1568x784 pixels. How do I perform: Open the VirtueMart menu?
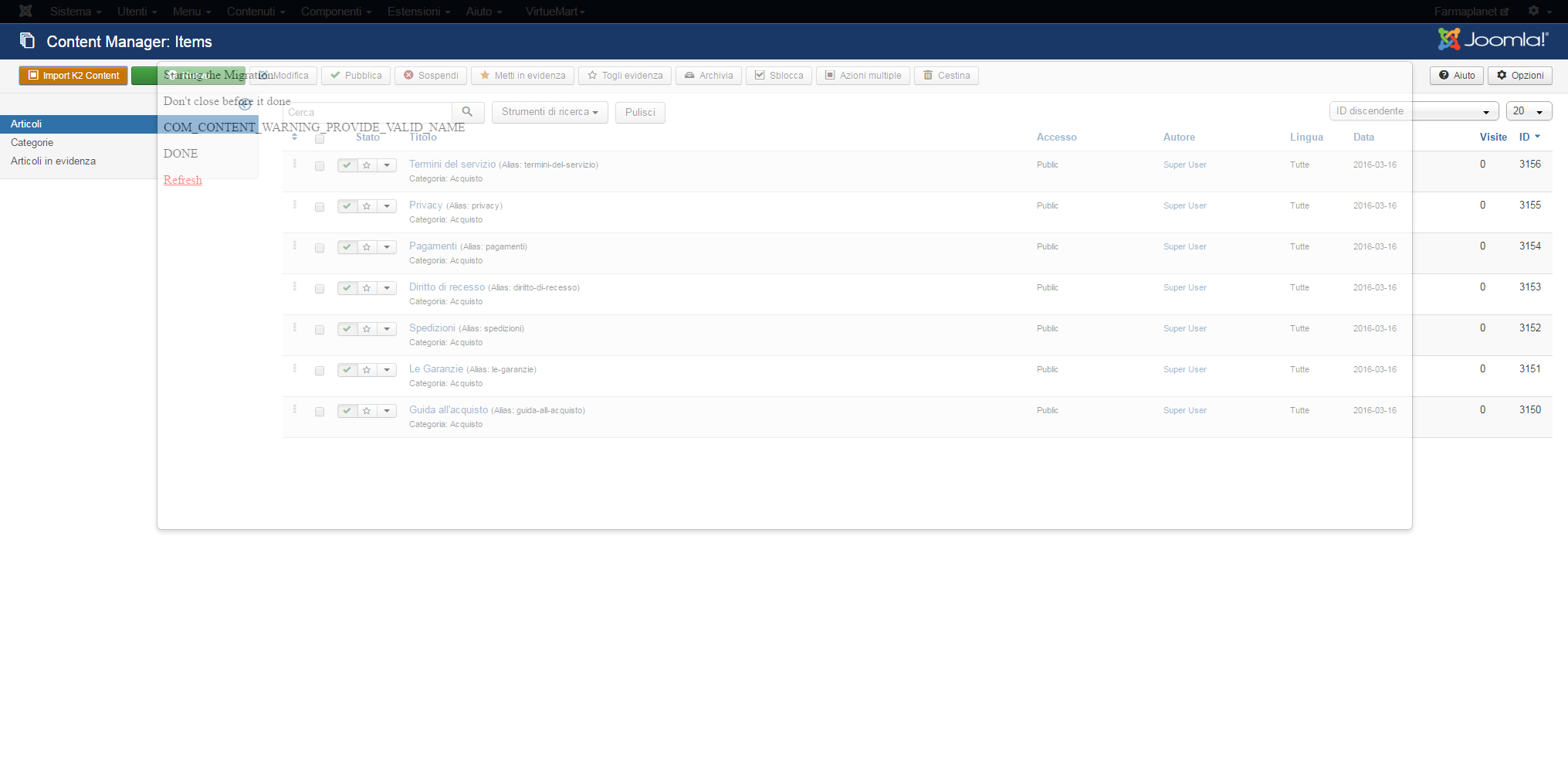point(555,12)
